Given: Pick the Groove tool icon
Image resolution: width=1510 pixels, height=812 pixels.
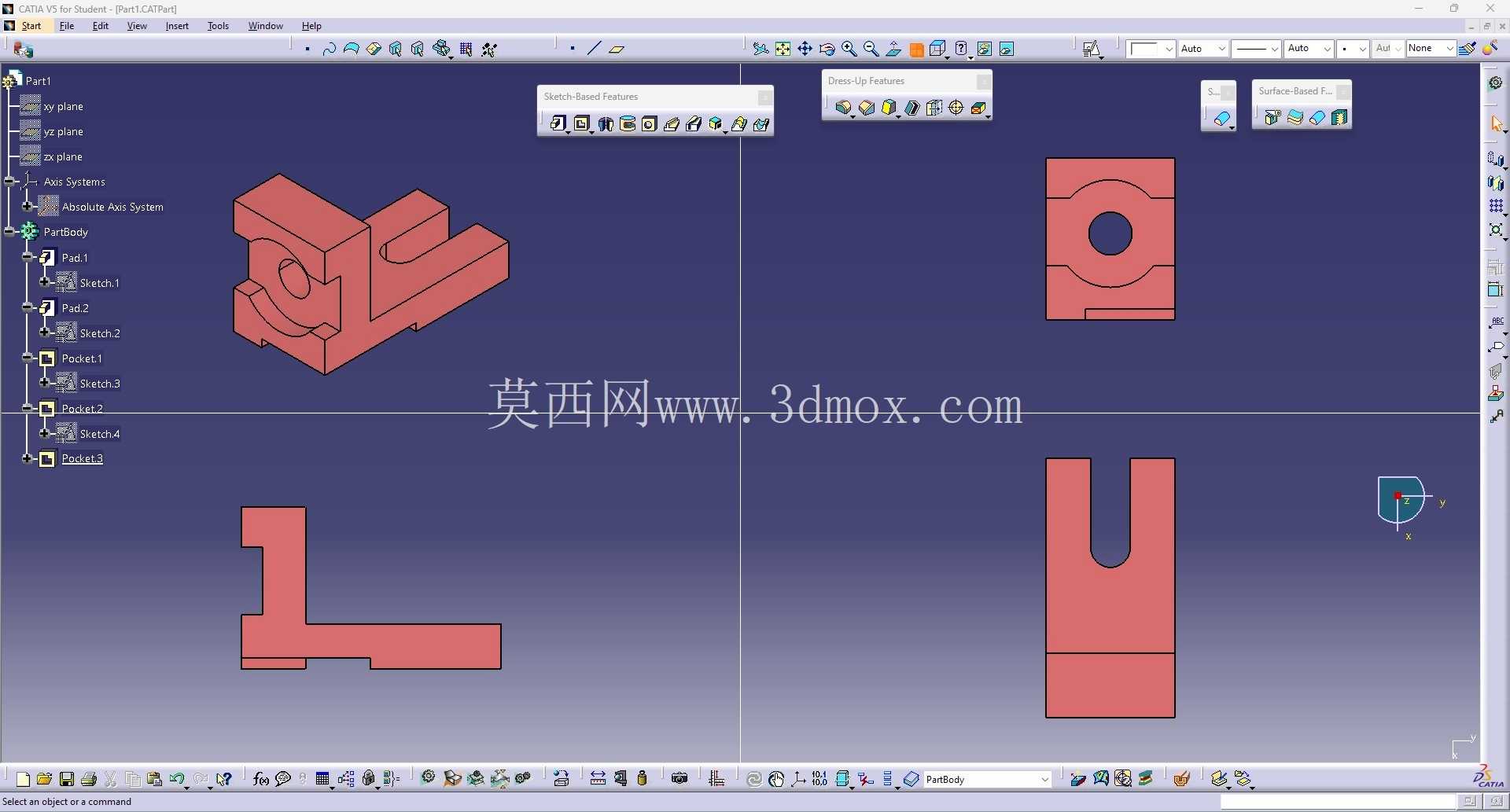Looking at the screenshot, I should pos(628,124).
